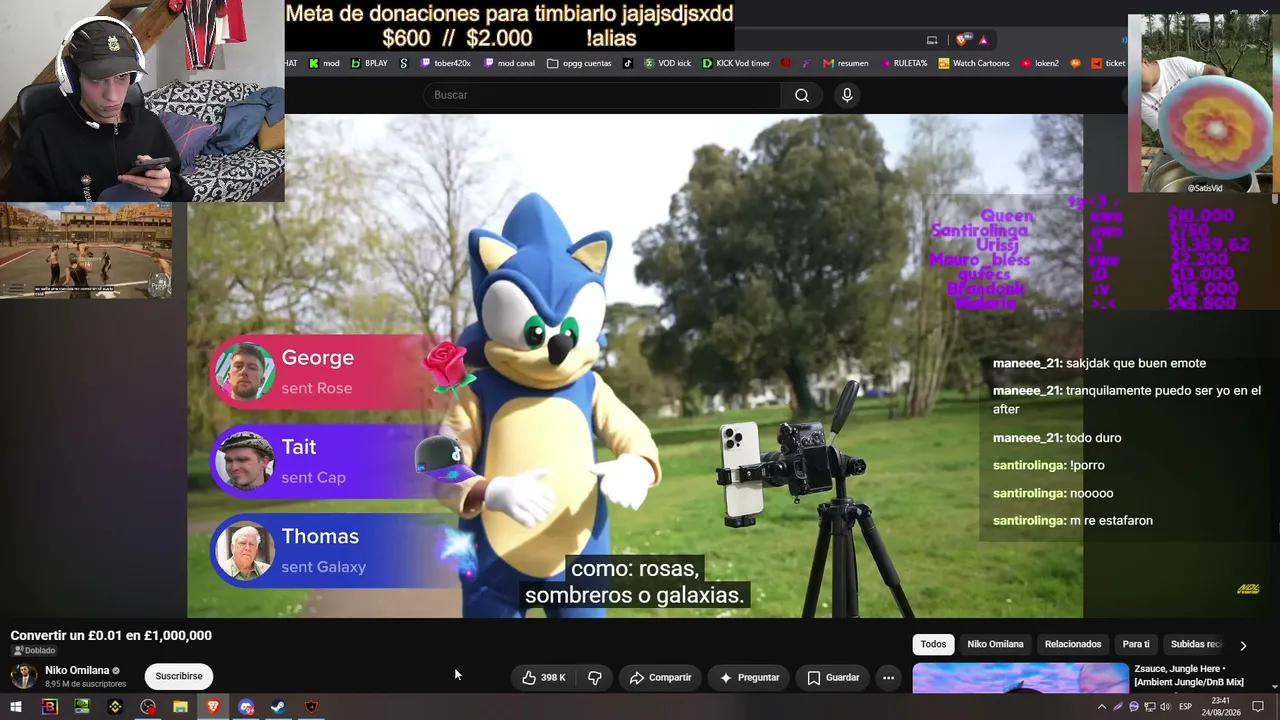This screenshot has height=720, width=1280.
Task: Open the mod canal bookmark
Action: pos(509,63)
